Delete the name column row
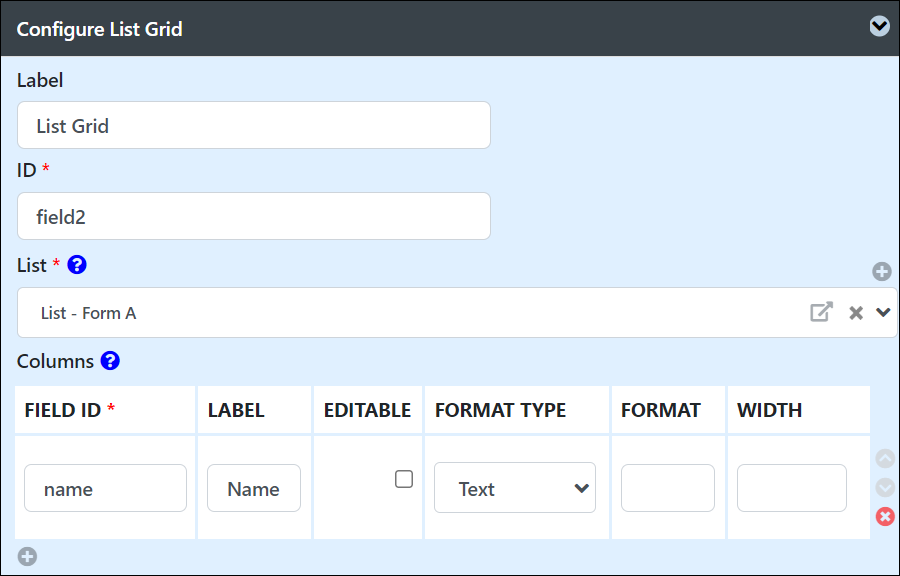This screenshot has height=576, width=900. (x=885, y=516)
